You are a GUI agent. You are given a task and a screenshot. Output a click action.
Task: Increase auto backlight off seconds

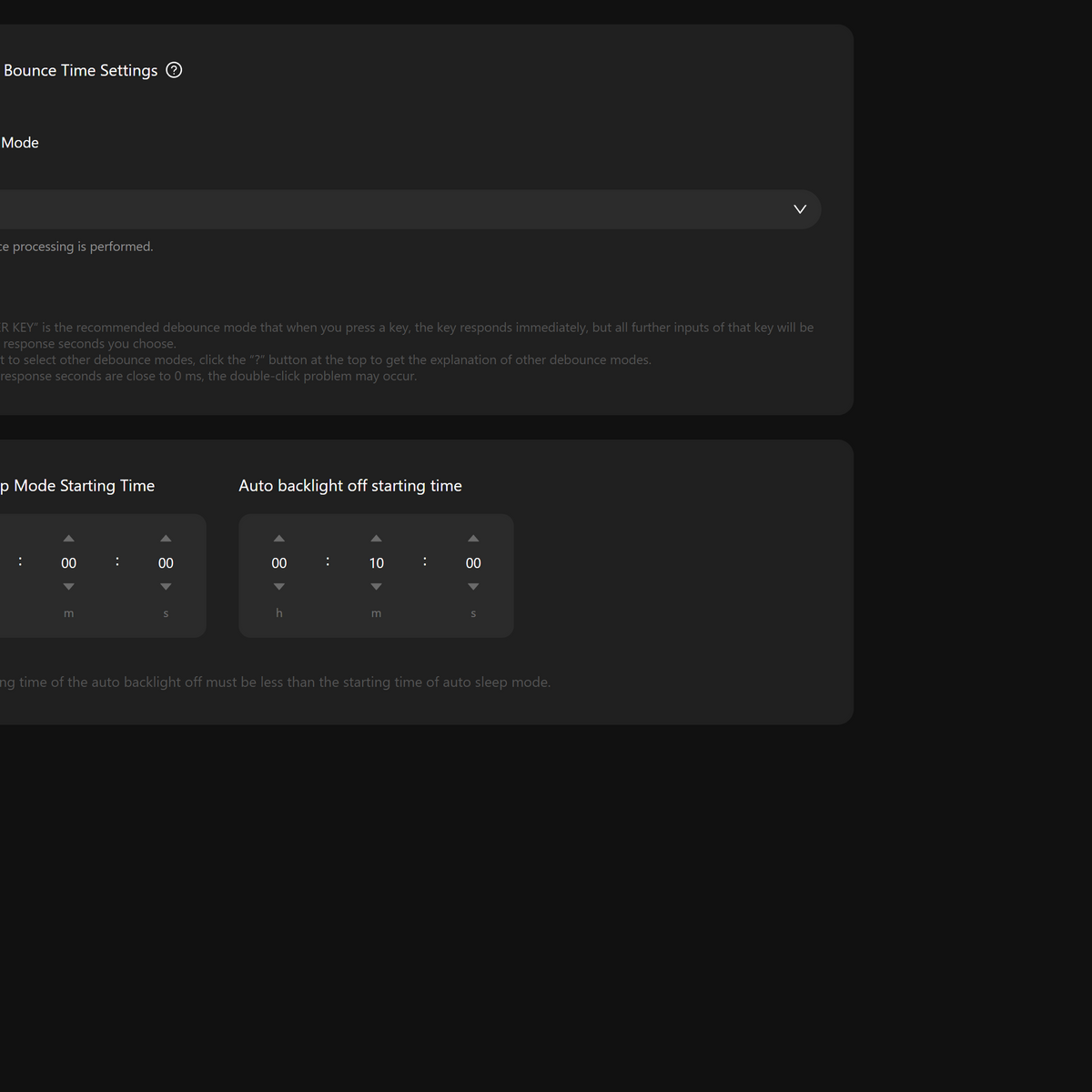pyautogui.click(x=473, y=539)
